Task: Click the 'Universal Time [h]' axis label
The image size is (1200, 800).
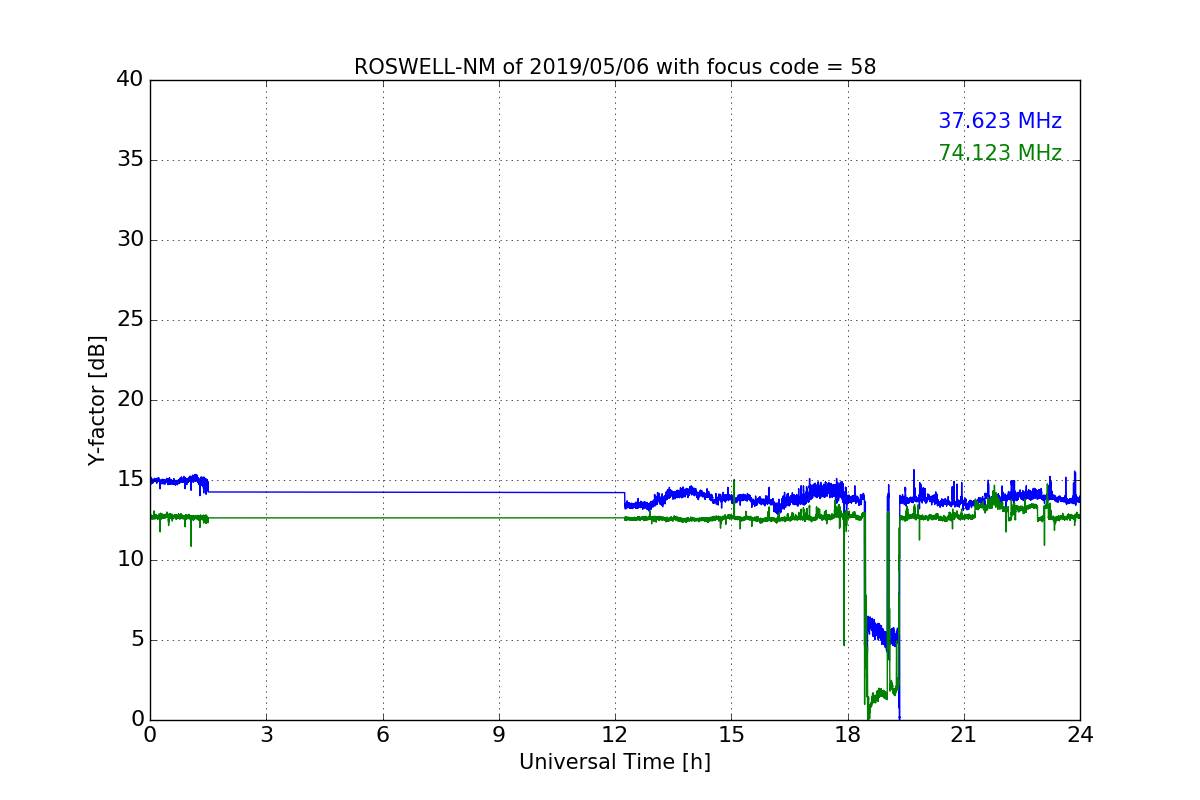Action: pyautogui.click(x=615, y=762)
